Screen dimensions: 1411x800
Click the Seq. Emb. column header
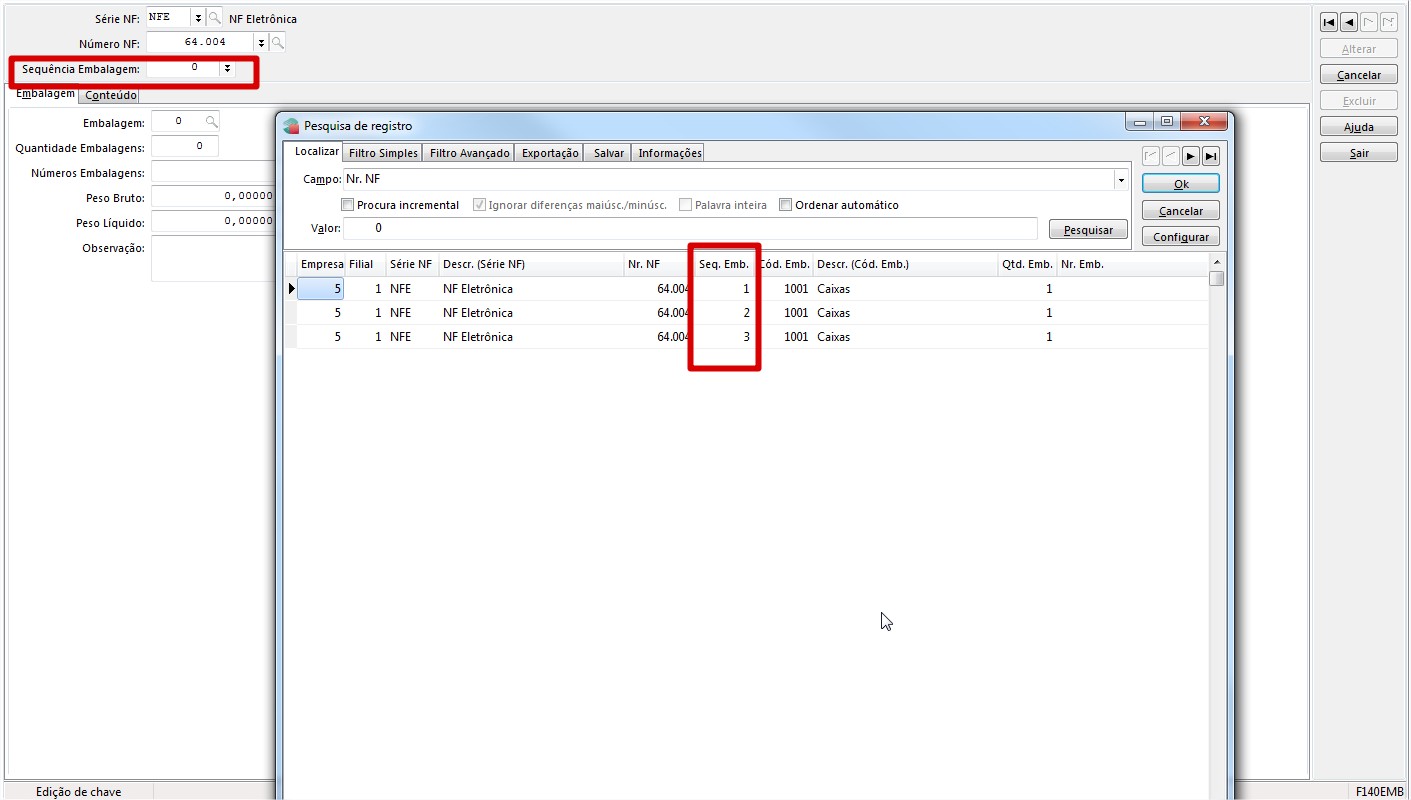pyautogui.click(x=724, y=264)
